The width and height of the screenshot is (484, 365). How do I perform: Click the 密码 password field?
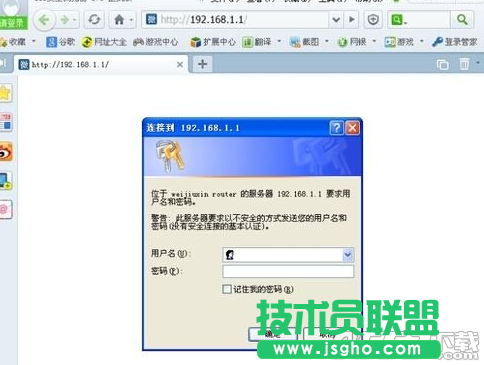(288, 271)
